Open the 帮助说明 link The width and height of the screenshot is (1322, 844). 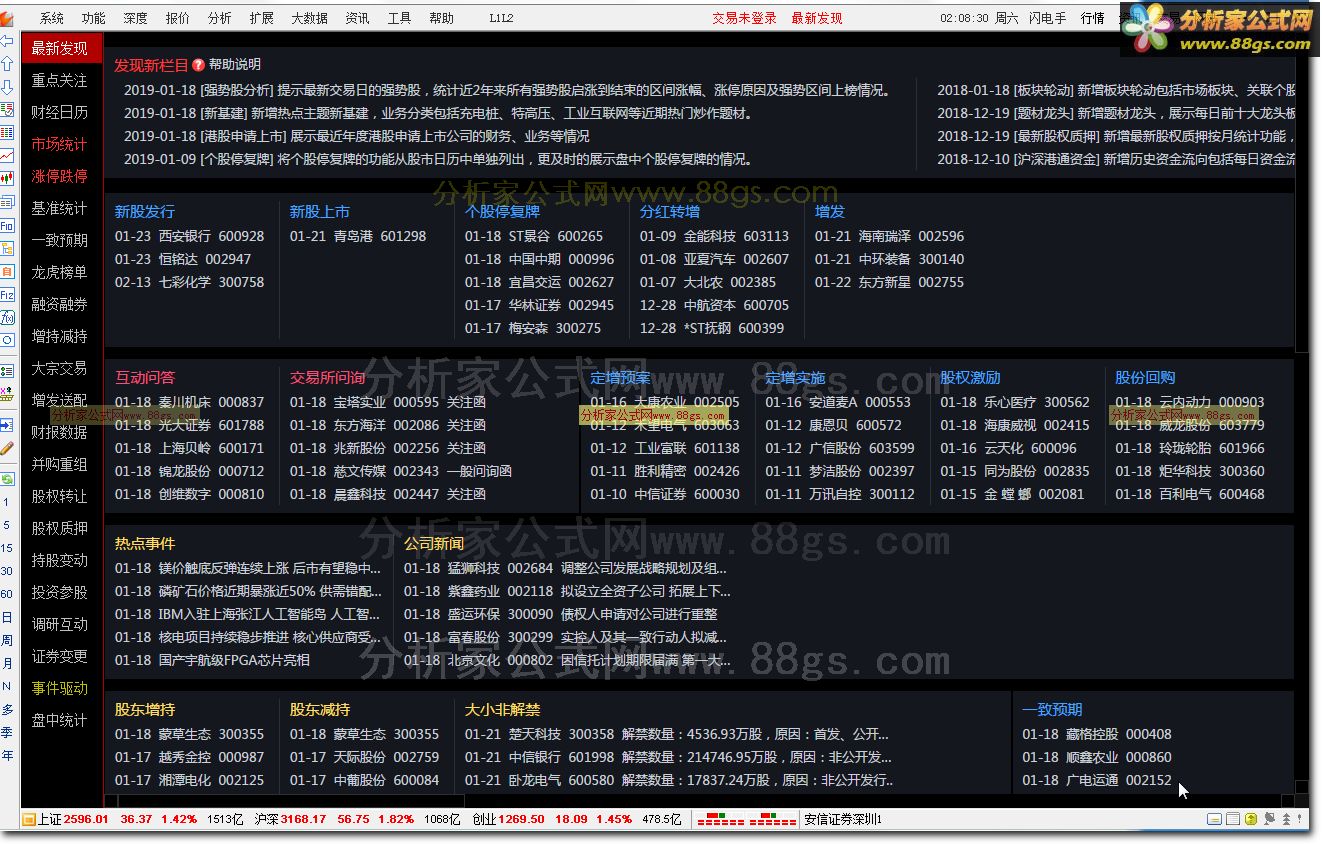point(235,64)
